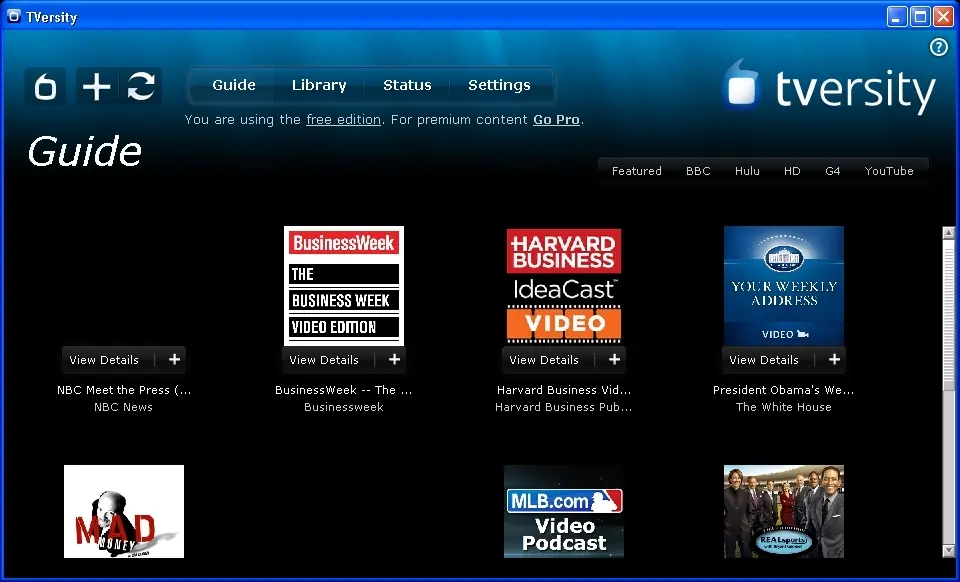Open the help question mark icon
The width and height of the screenshot is (960, 582).
coord(939,47)
